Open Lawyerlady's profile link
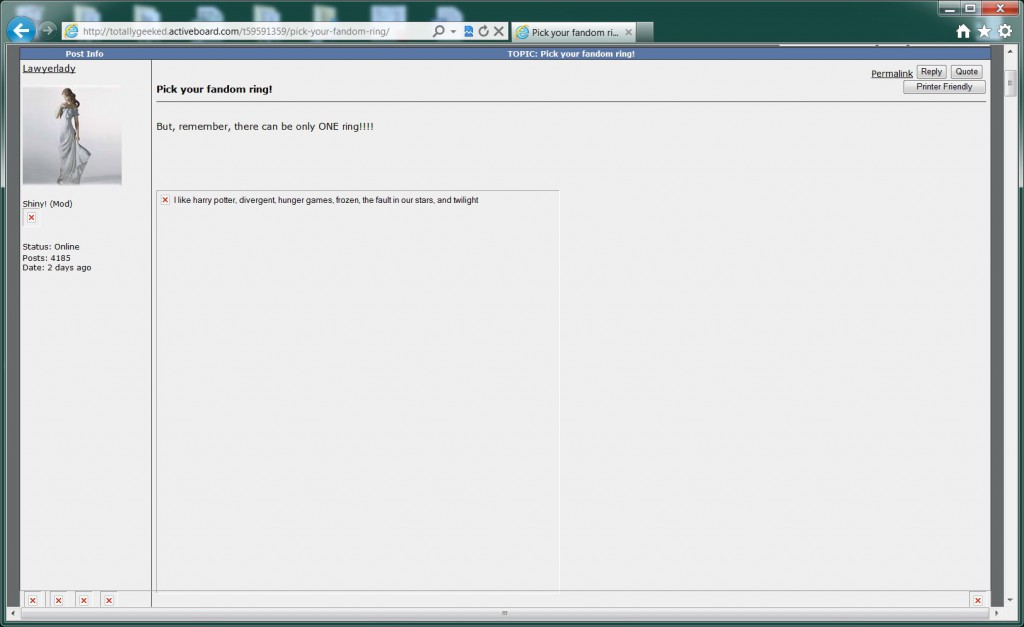The width and height of the screenshot is (1024, 627). point(49,69)
